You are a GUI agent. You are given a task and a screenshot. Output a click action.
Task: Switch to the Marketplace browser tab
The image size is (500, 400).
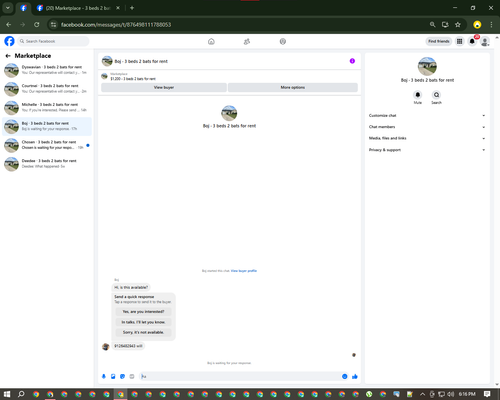point(78,8)
